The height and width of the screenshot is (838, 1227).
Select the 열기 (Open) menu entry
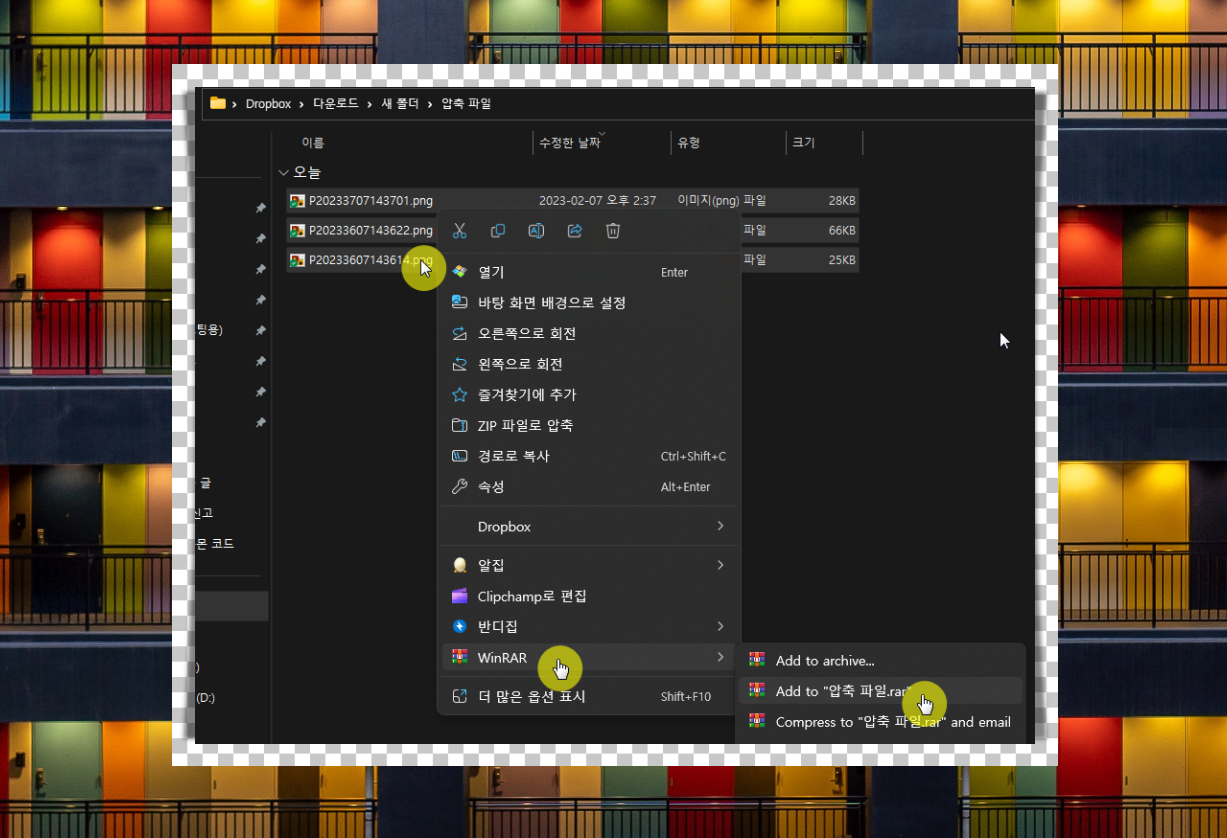(589, 272)
